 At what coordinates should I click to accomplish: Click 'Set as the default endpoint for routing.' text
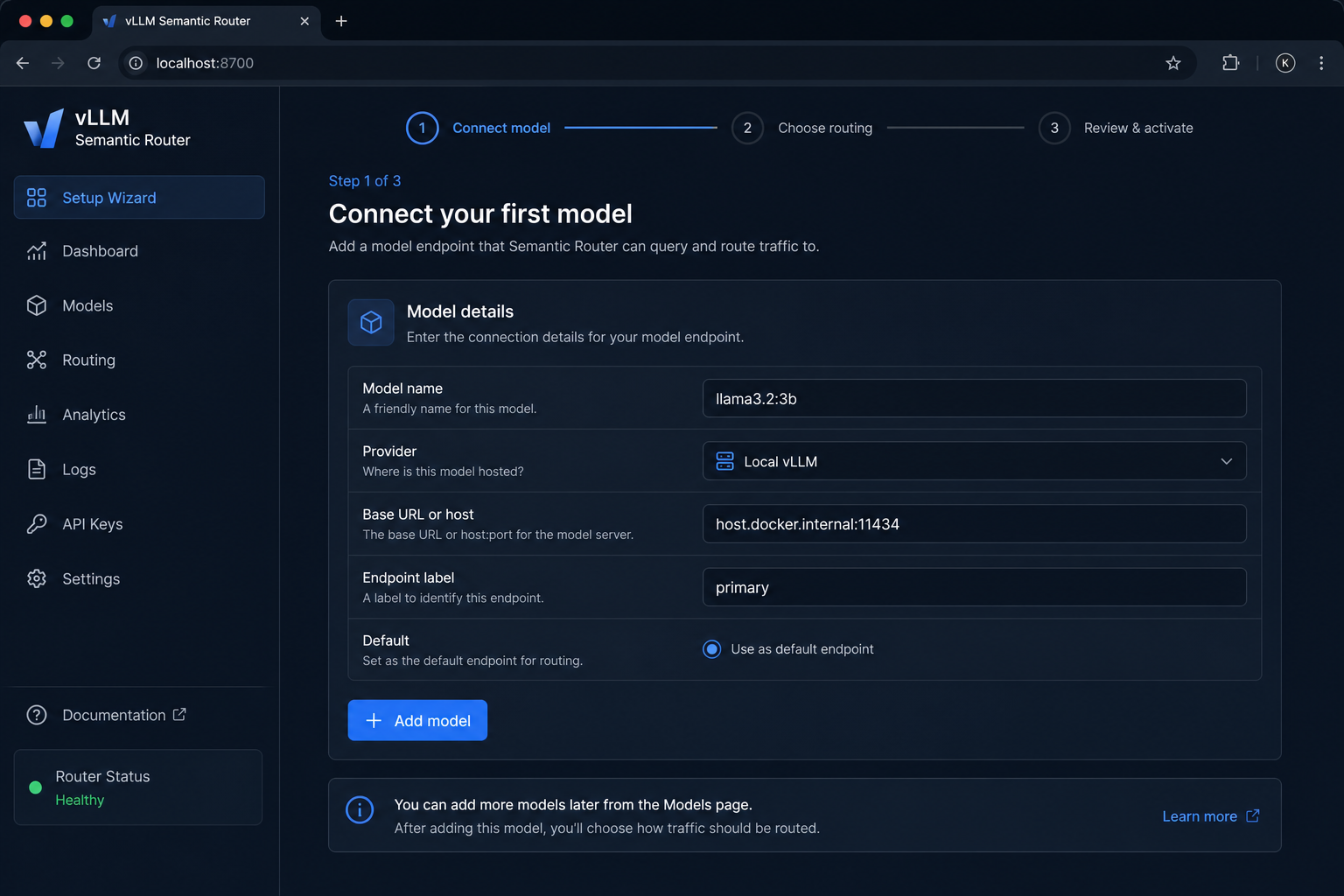point(472,661)
